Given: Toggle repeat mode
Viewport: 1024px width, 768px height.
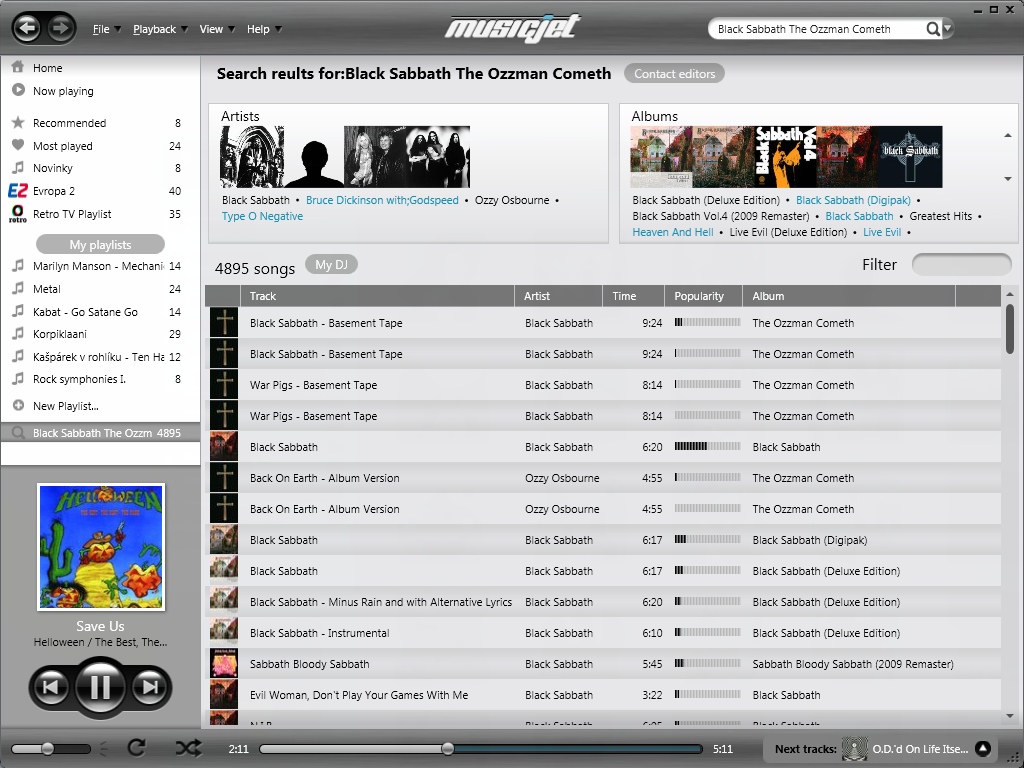Looking at the screenshot, I should [136, 748].
